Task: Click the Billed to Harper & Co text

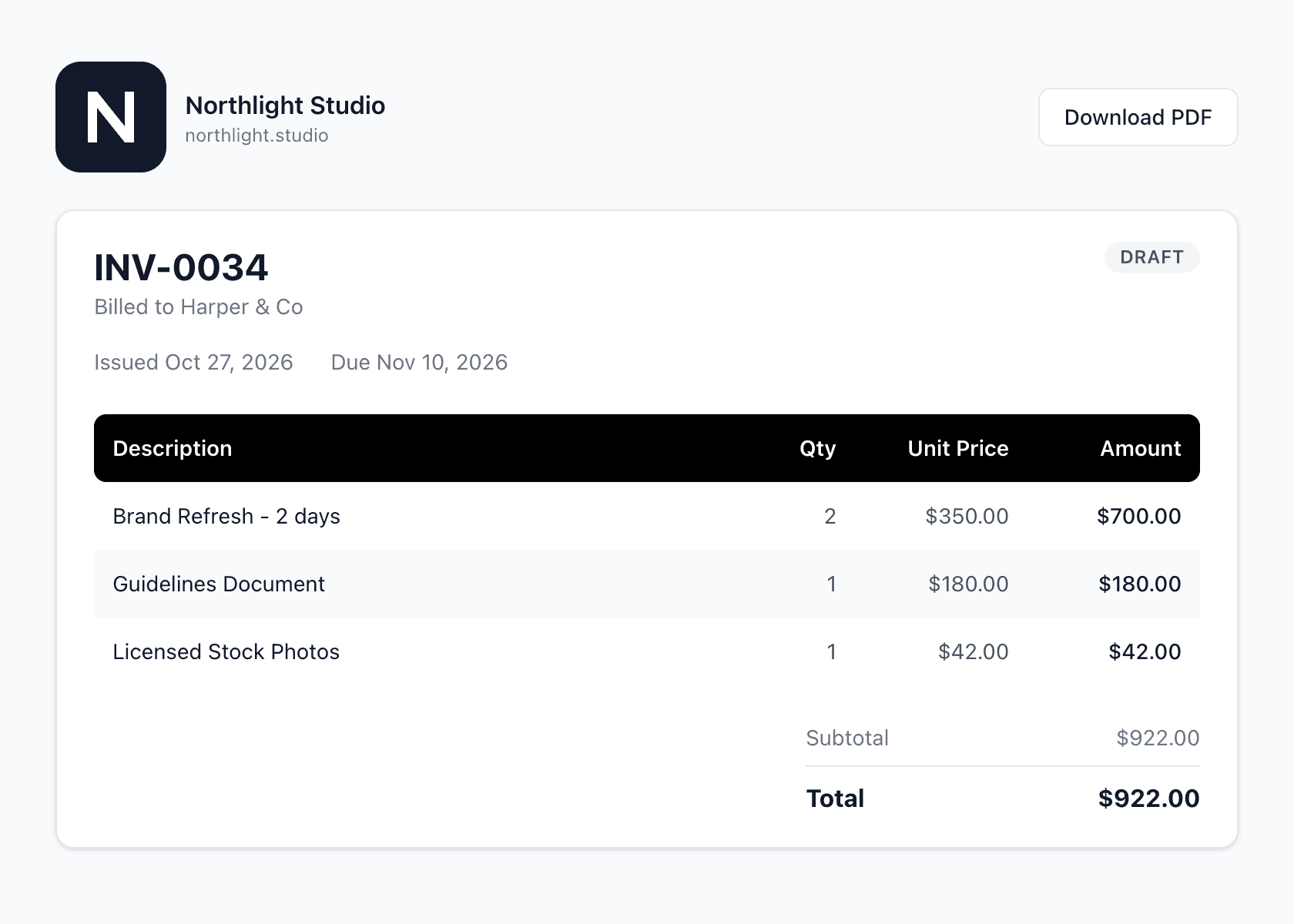Action: click(199, 307)
